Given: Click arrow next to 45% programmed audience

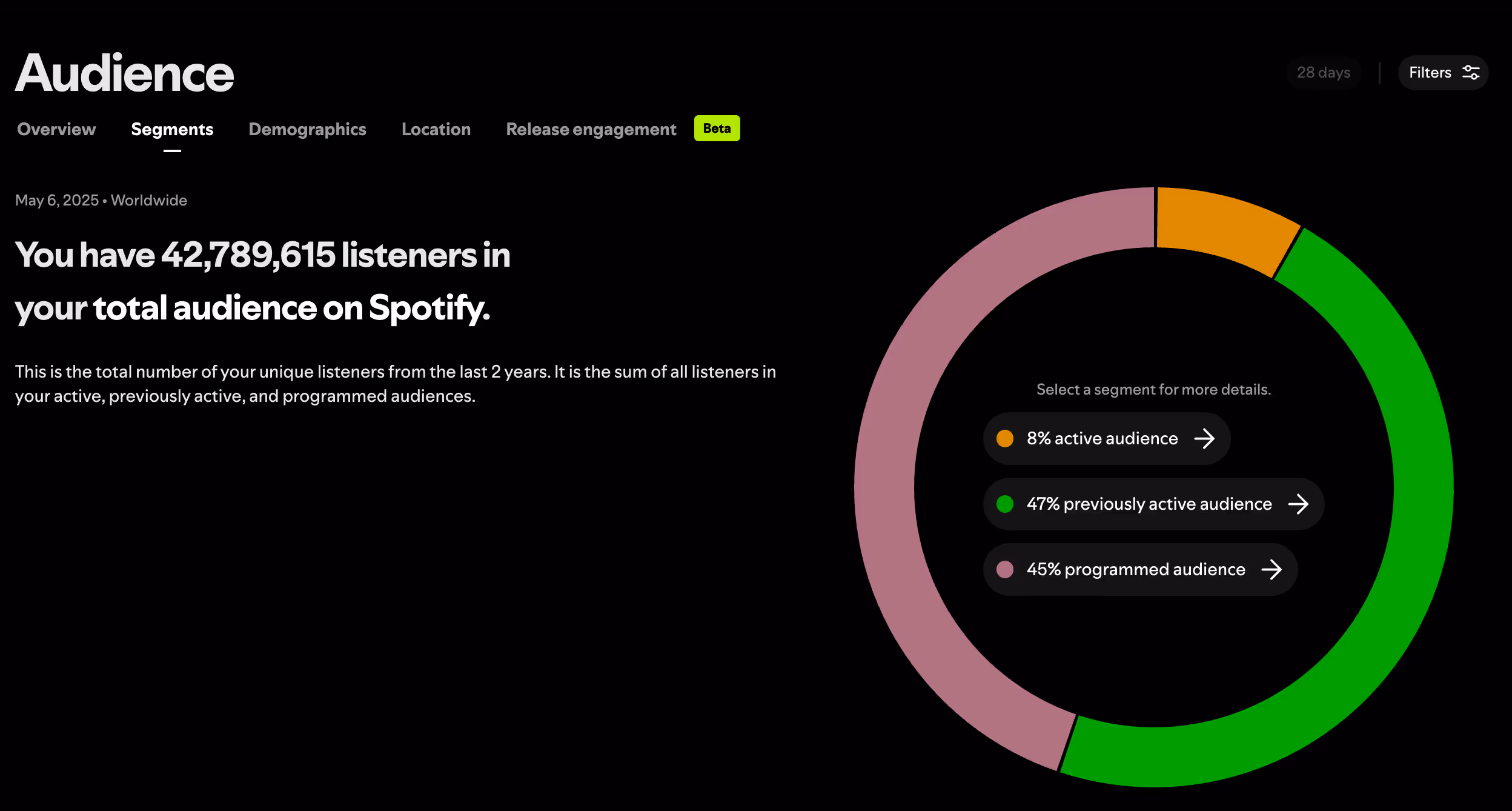Looking at the screenshot, I should [x=1272, y=570].
